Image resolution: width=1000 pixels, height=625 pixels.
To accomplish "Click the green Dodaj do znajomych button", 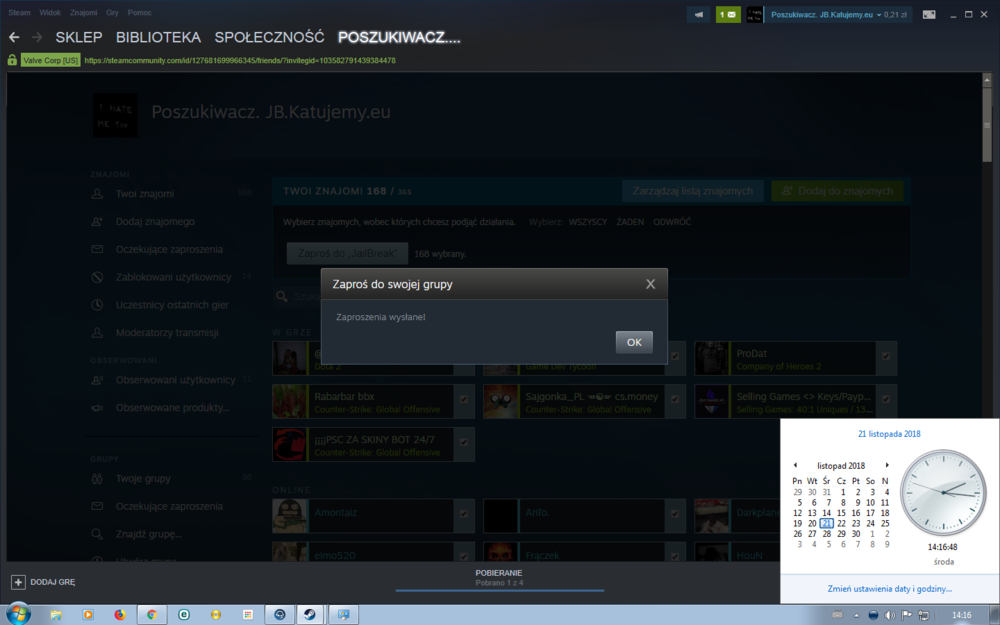I will point(837,191).
